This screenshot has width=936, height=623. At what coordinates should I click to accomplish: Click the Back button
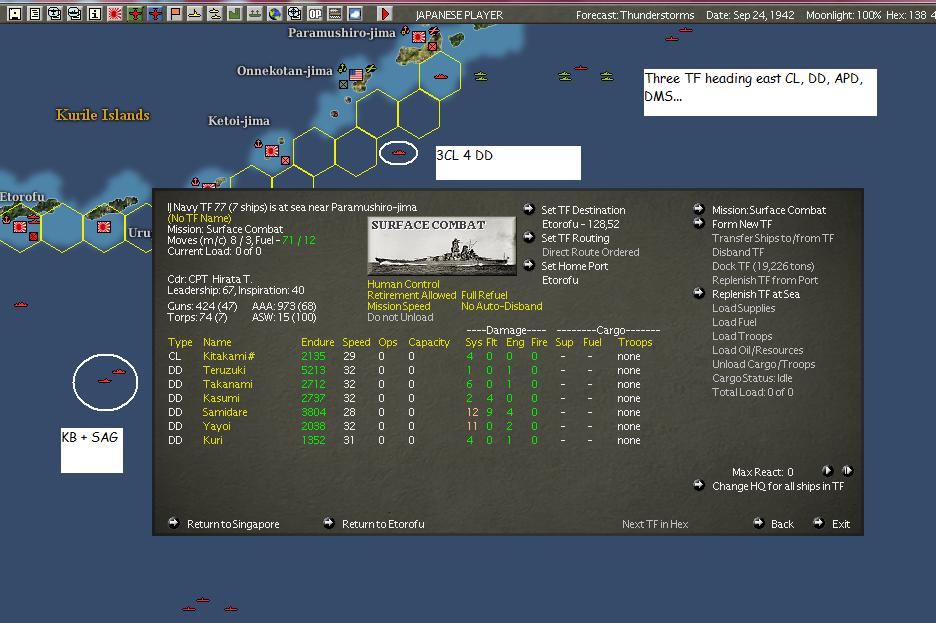pyautogui.click(x=782, y=524)
